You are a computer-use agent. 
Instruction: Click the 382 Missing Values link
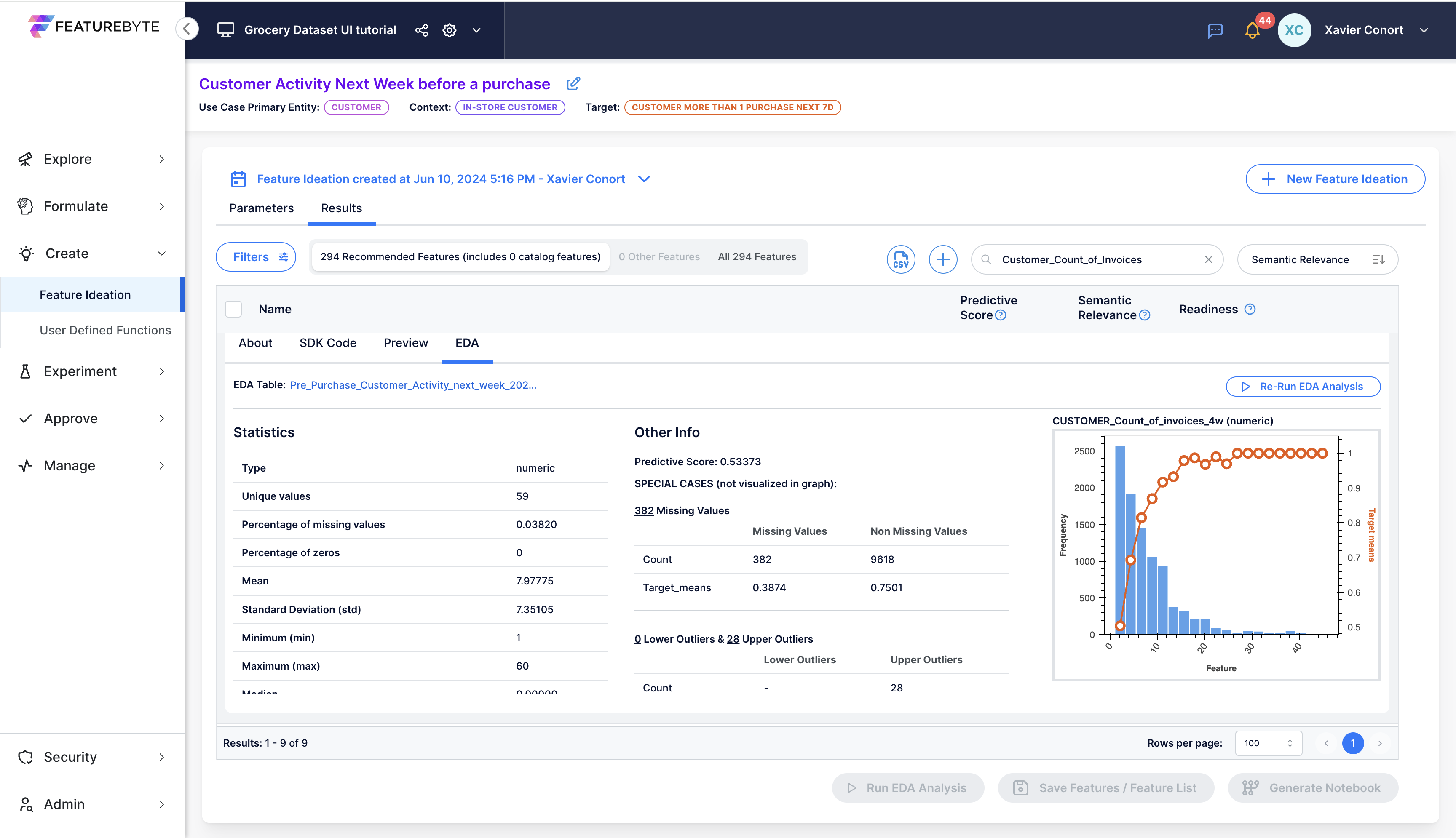644,510
